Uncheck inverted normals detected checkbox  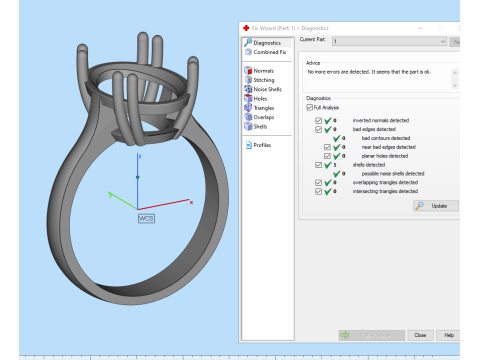[x=318, y=120]
